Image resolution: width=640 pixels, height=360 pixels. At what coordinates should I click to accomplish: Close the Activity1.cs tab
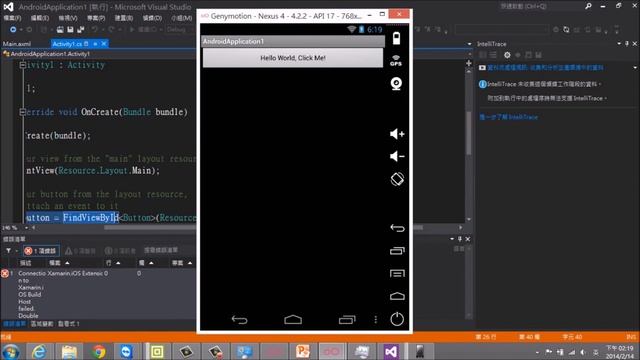point(104,44)
